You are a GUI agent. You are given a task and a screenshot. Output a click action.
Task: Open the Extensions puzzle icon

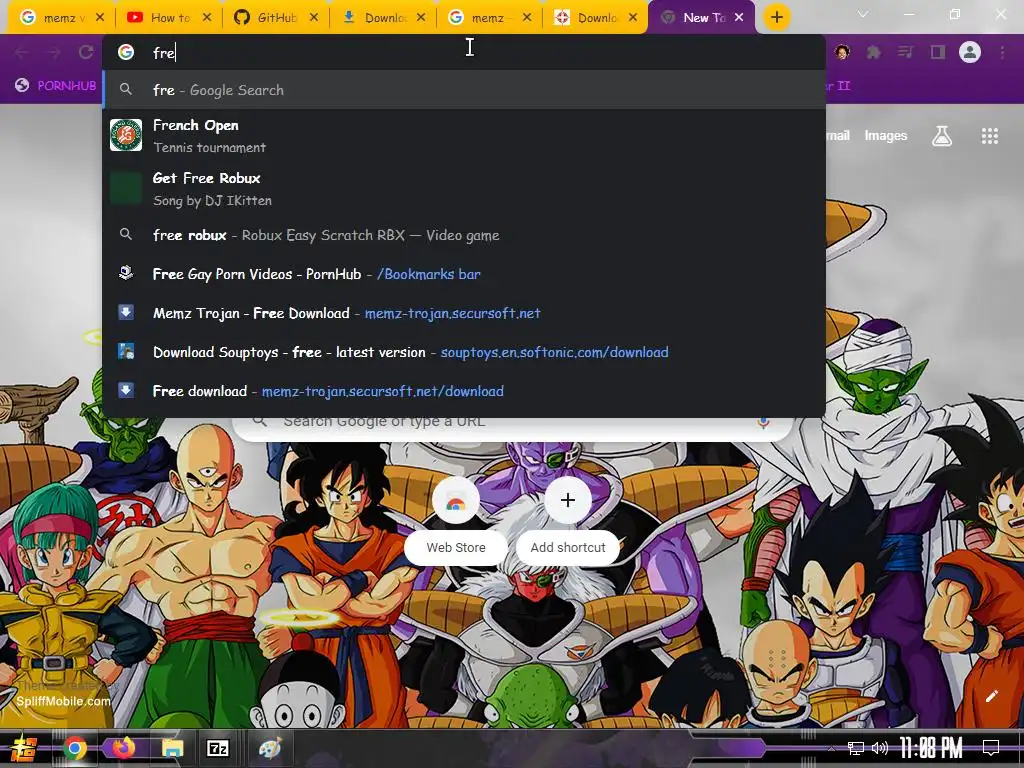874,52
